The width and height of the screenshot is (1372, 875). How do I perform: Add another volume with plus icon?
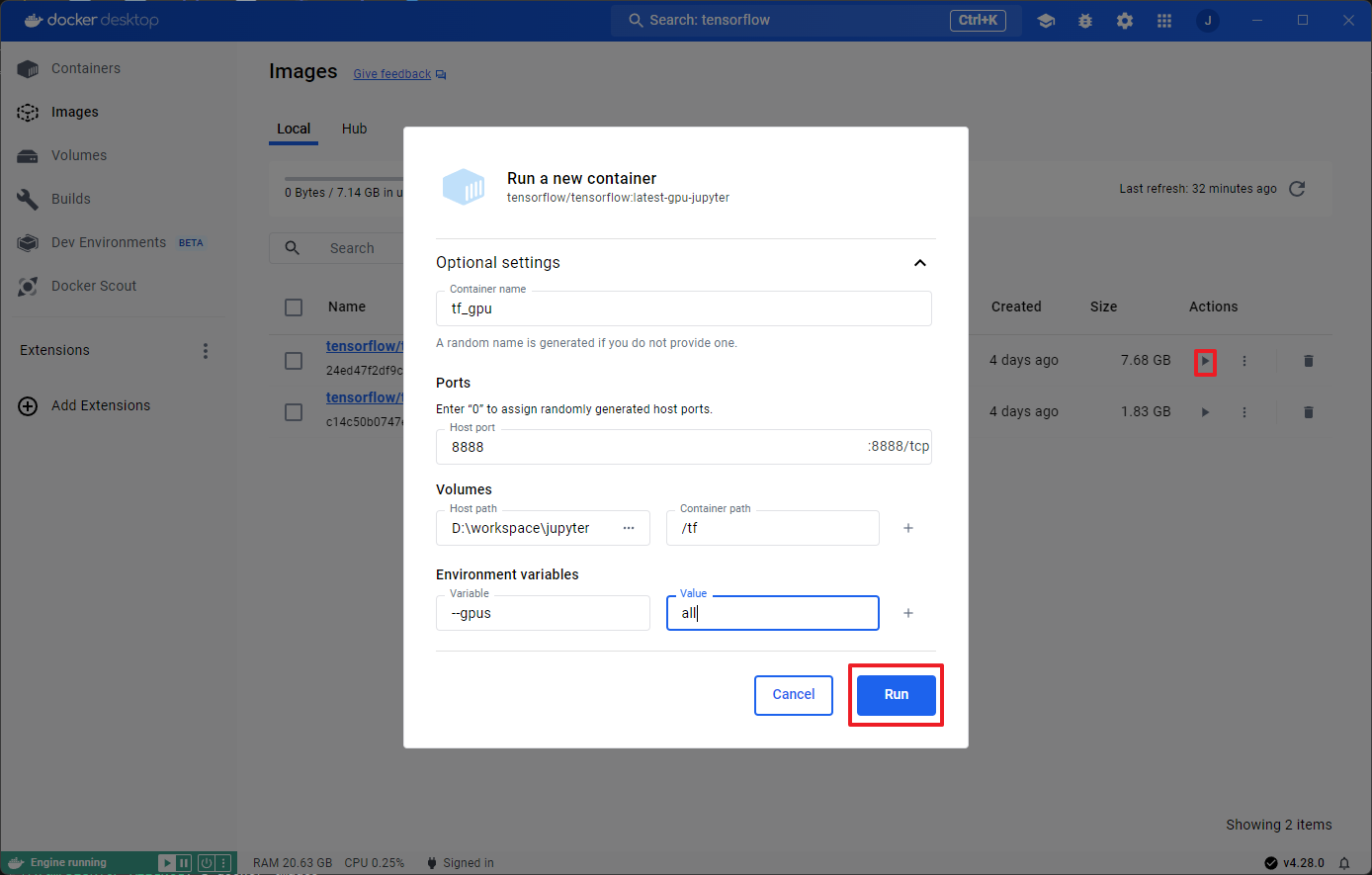pyautogui.click(x=908, y=528)
